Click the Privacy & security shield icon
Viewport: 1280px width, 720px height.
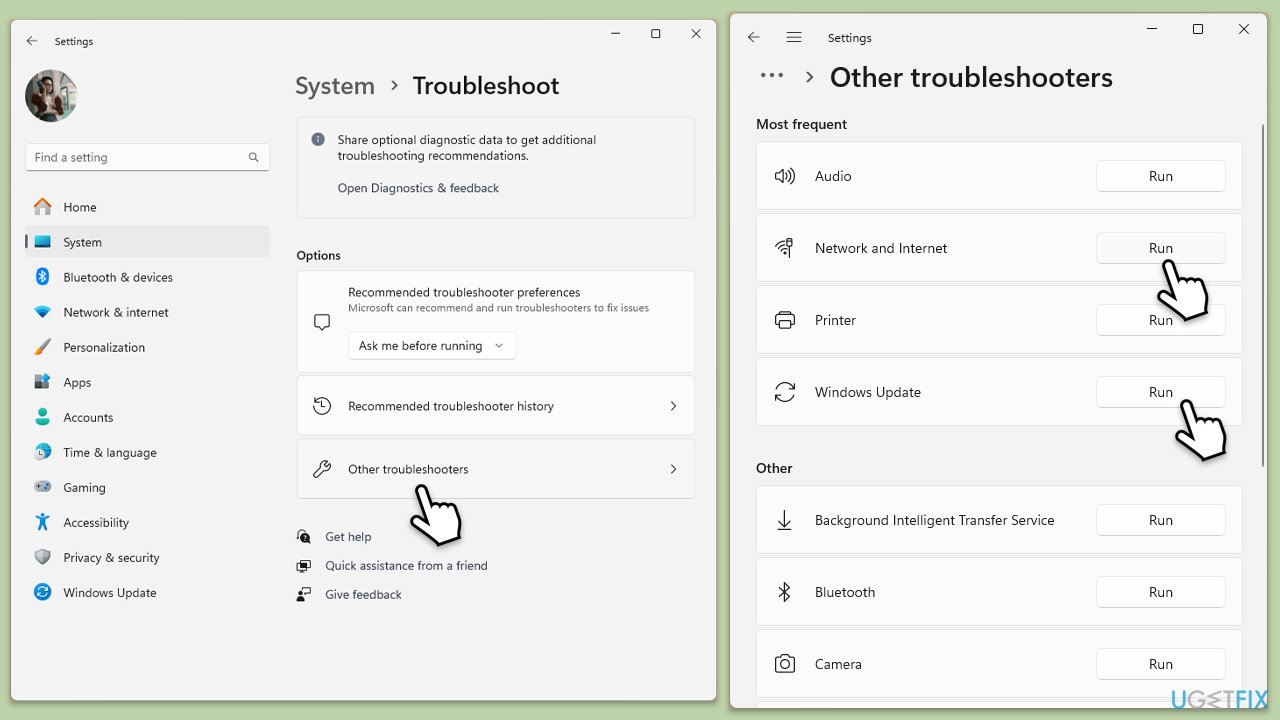[x=42, y=557]
